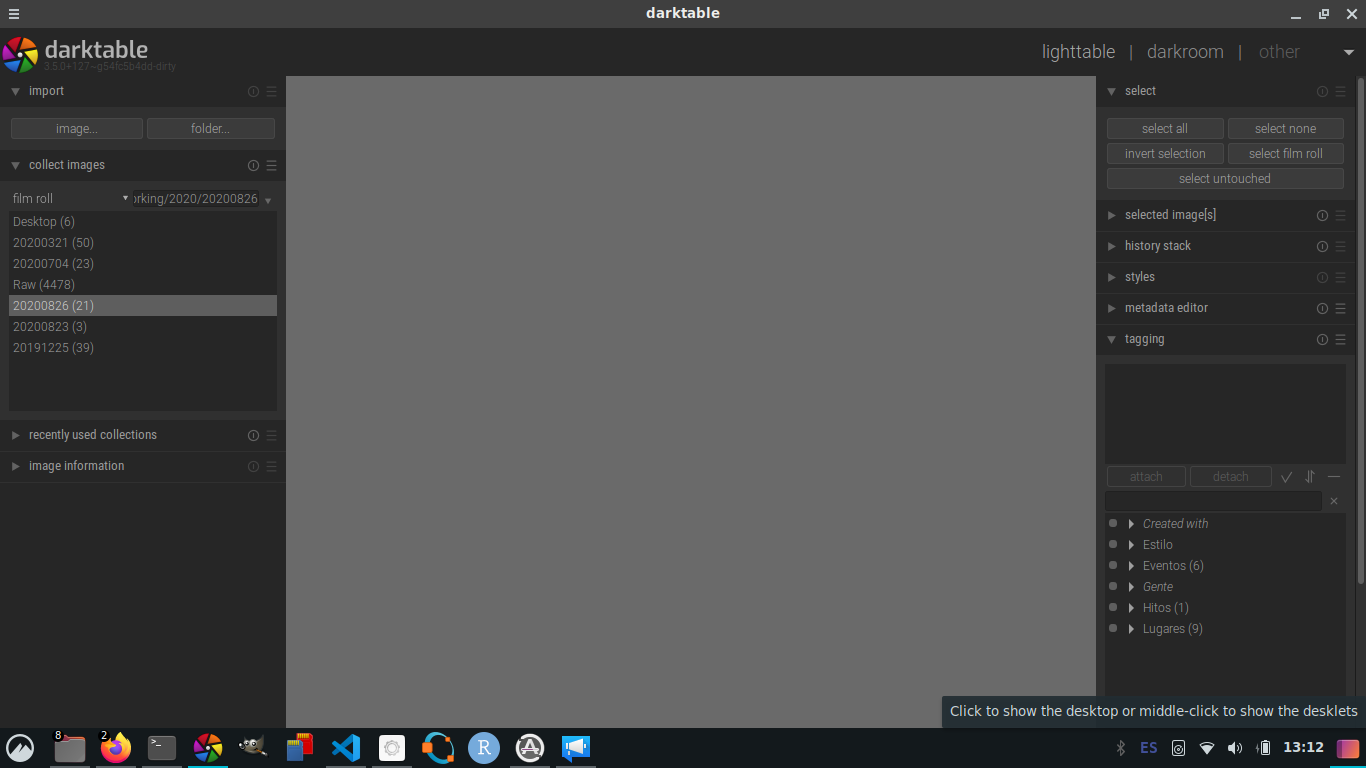Click the tagging sort order arrows icon

click(1310, 477)
